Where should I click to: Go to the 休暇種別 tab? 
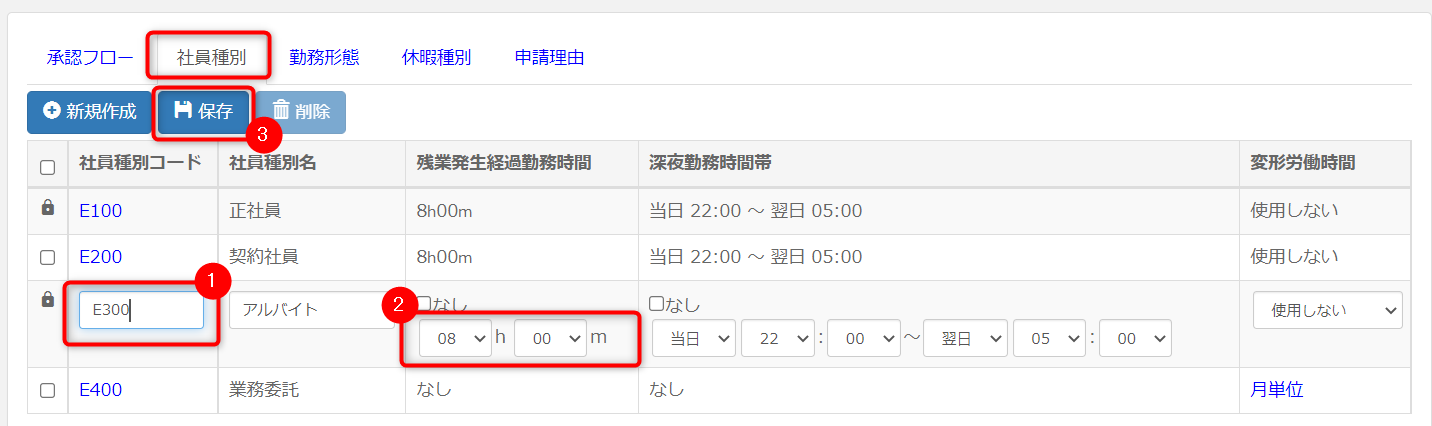click(x=436, y=57)
